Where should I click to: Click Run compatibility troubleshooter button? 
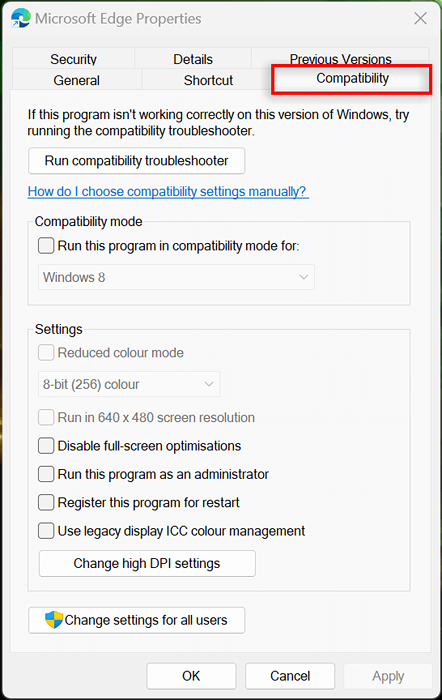coord(137,161)
